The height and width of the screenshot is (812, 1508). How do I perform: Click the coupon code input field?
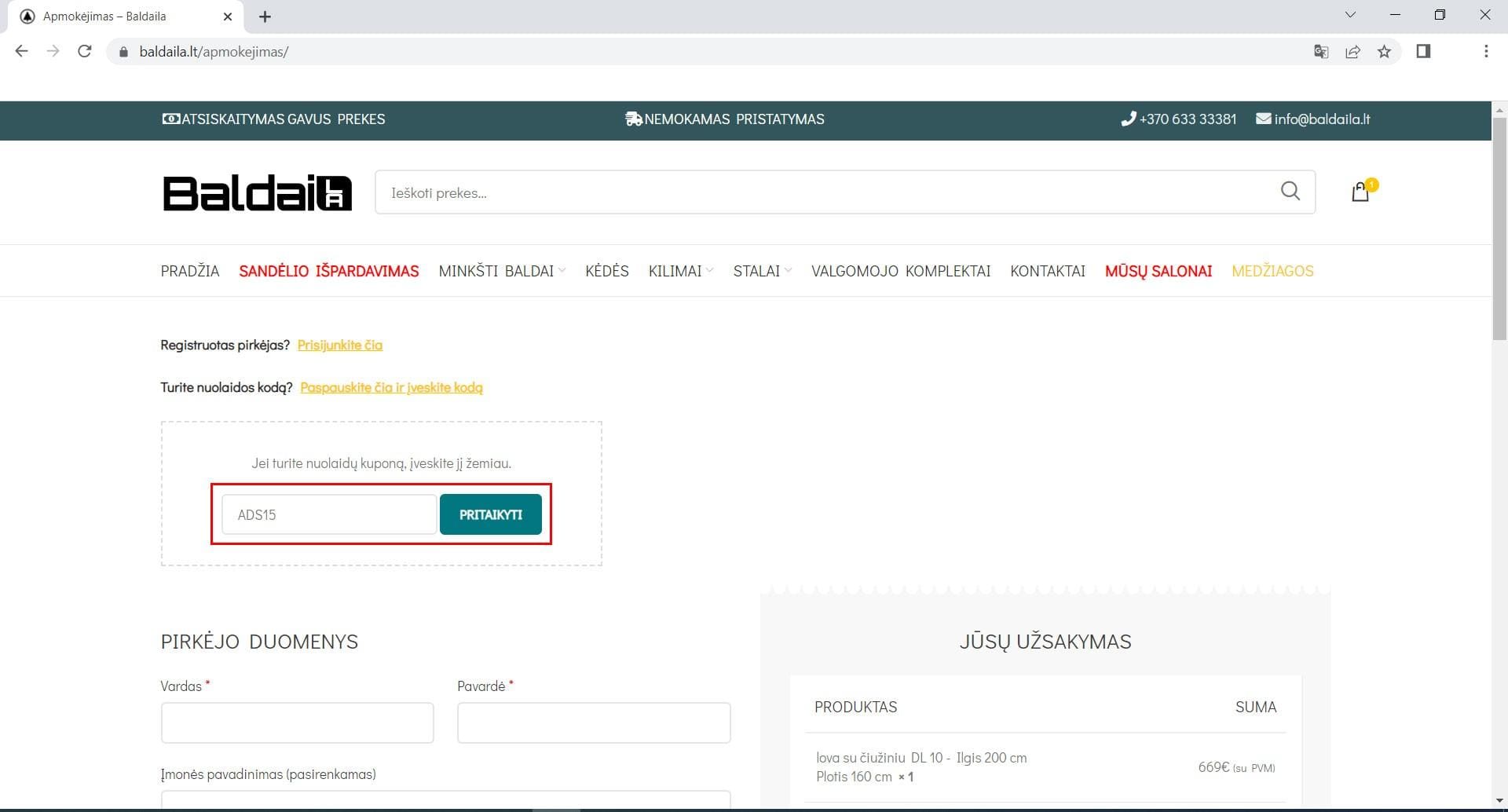pyautogui.click(x=328, y=515)
